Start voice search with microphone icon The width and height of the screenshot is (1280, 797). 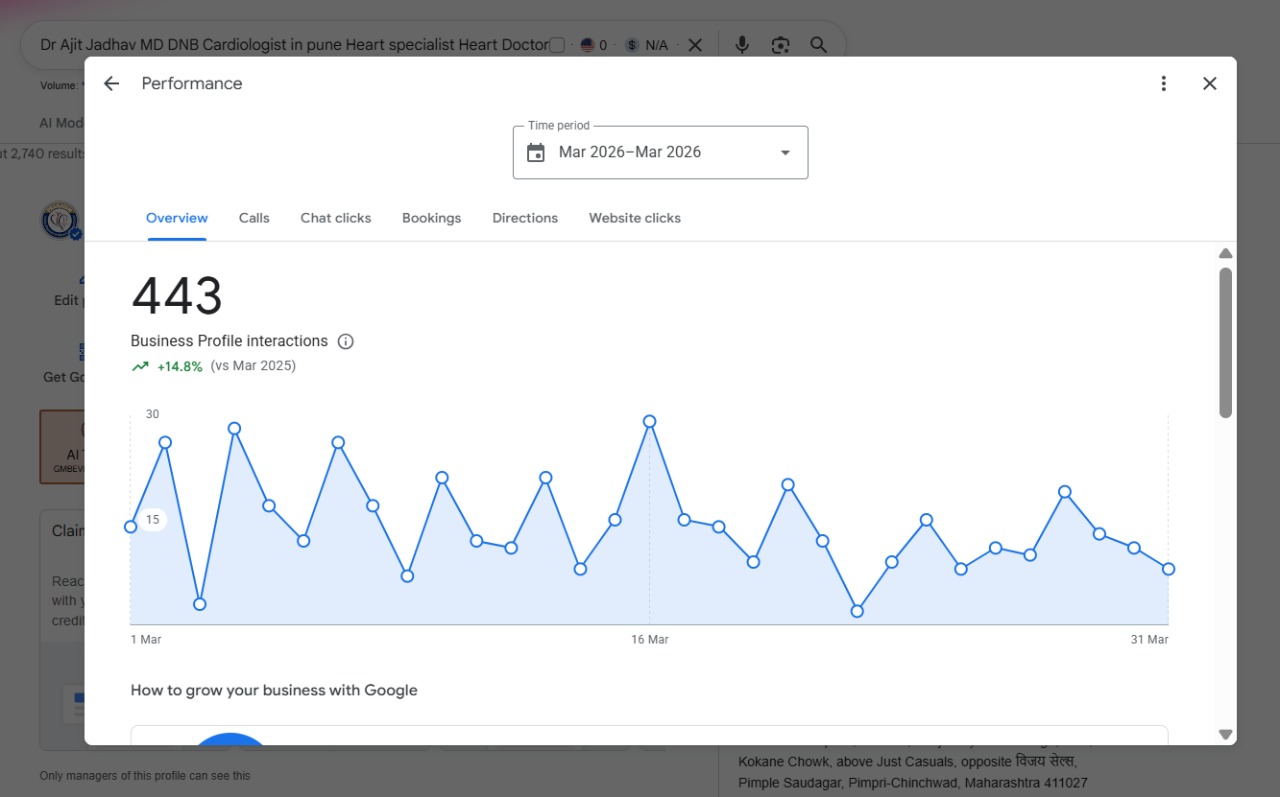742,45
